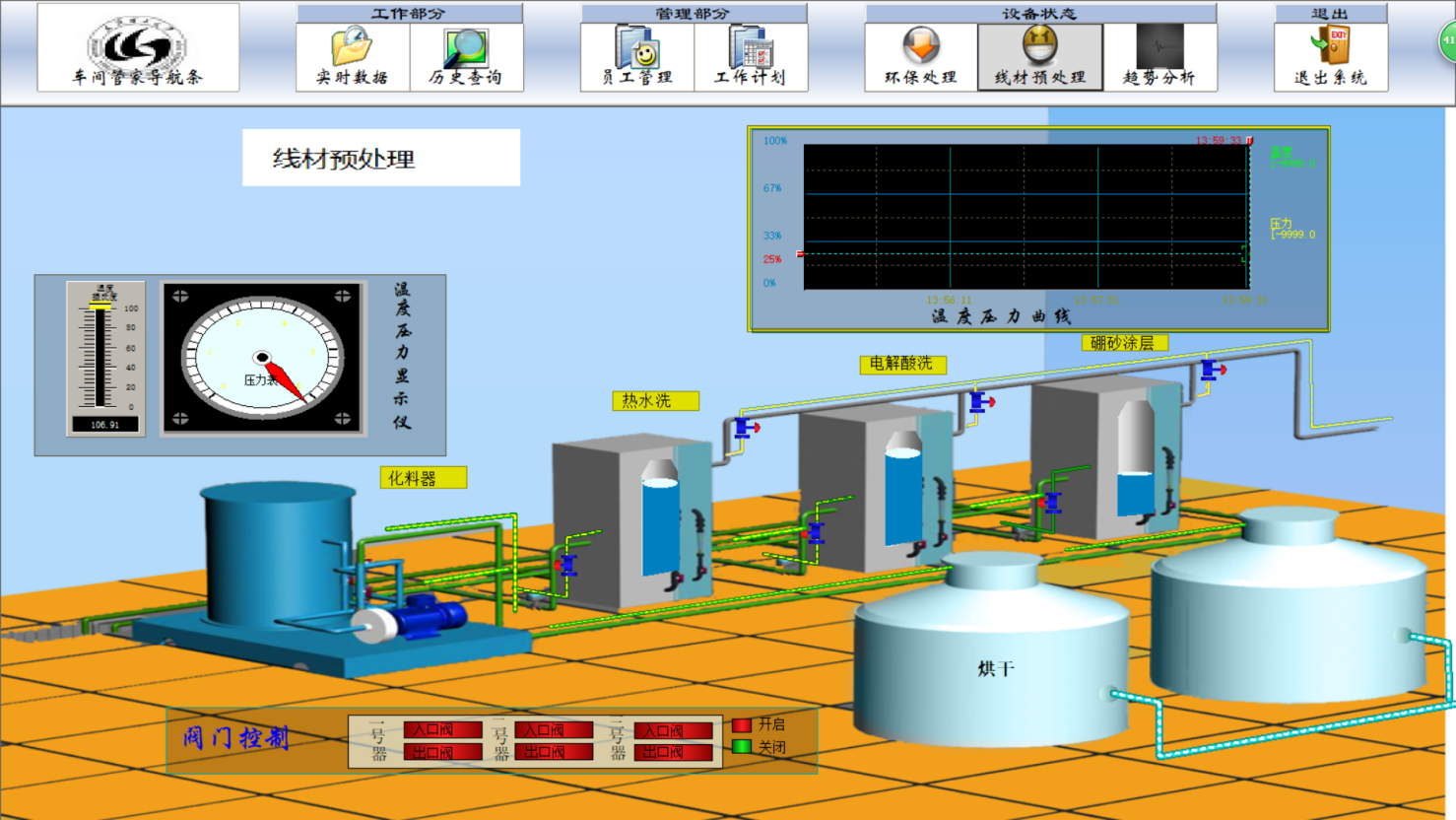The width and height of the screenshot is (1456, 820).
Task: Click the 硼砂涂层 label
Action: pyautogui.click(x=1124, y=343)
